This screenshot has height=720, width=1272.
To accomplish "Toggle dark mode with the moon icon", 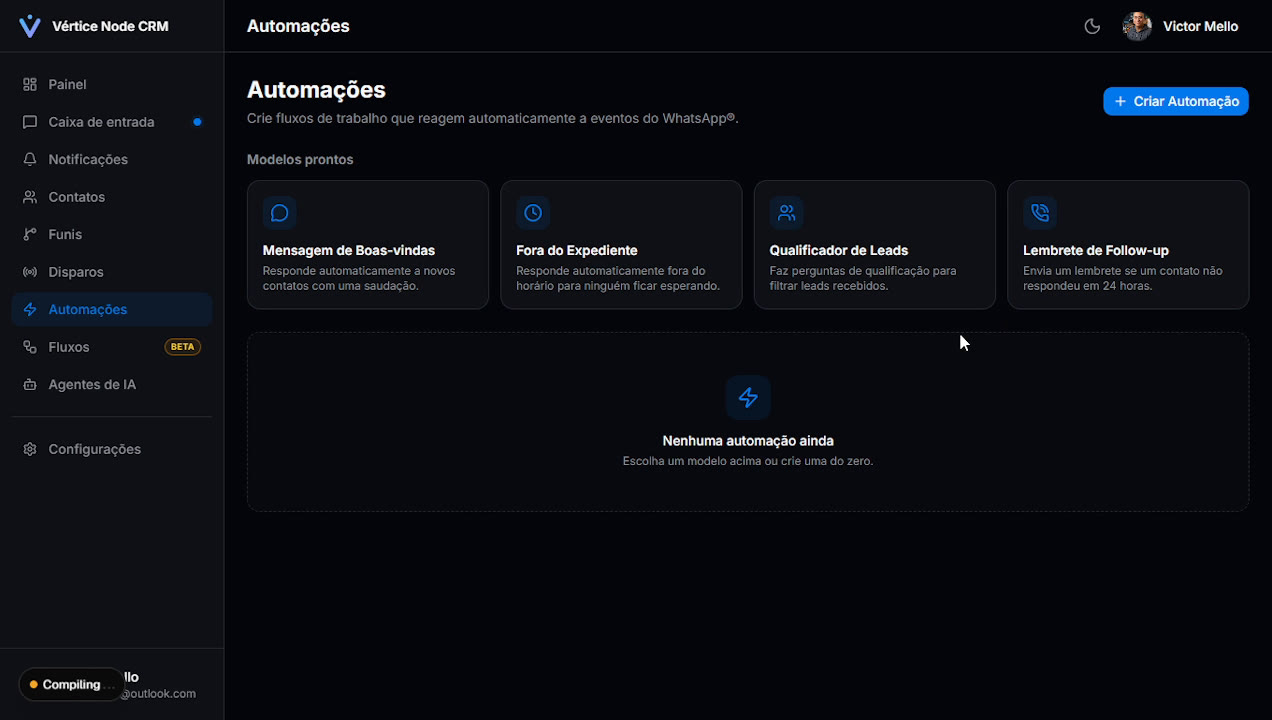I will tap(1092, 26).
